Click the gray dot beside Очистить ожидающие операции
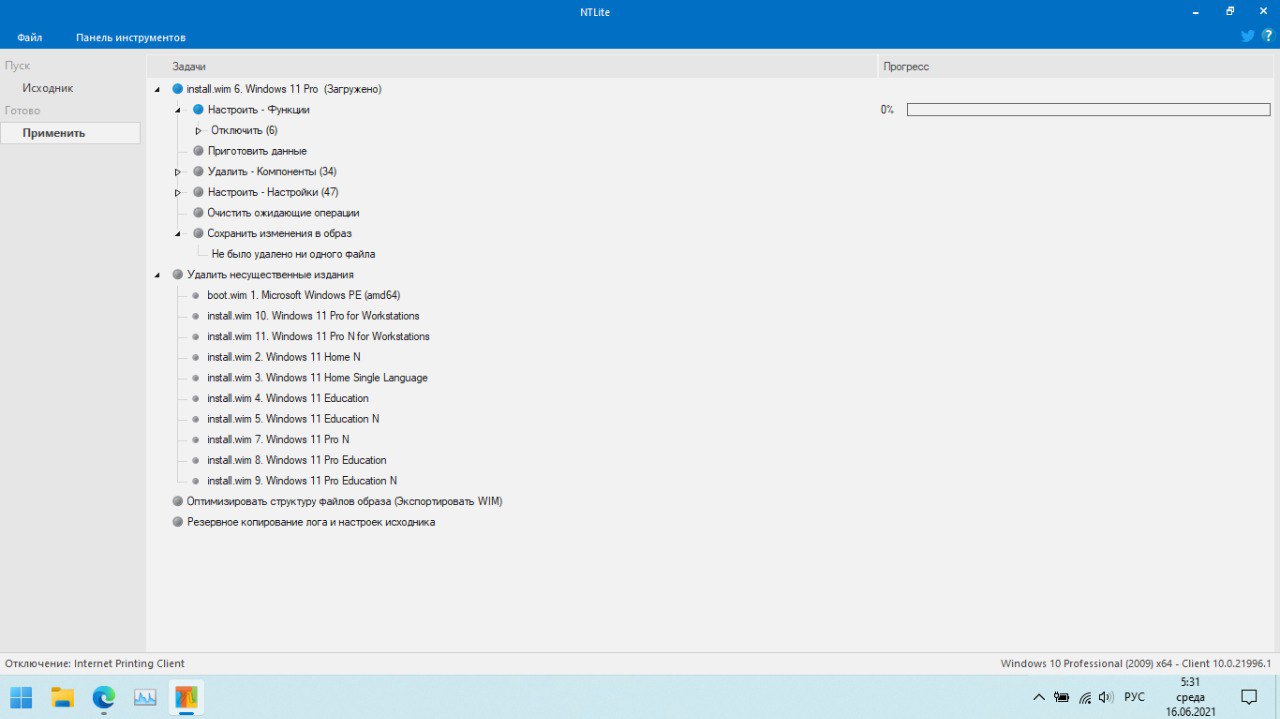This screenshot has width=1280, height=719. point(198,213)
